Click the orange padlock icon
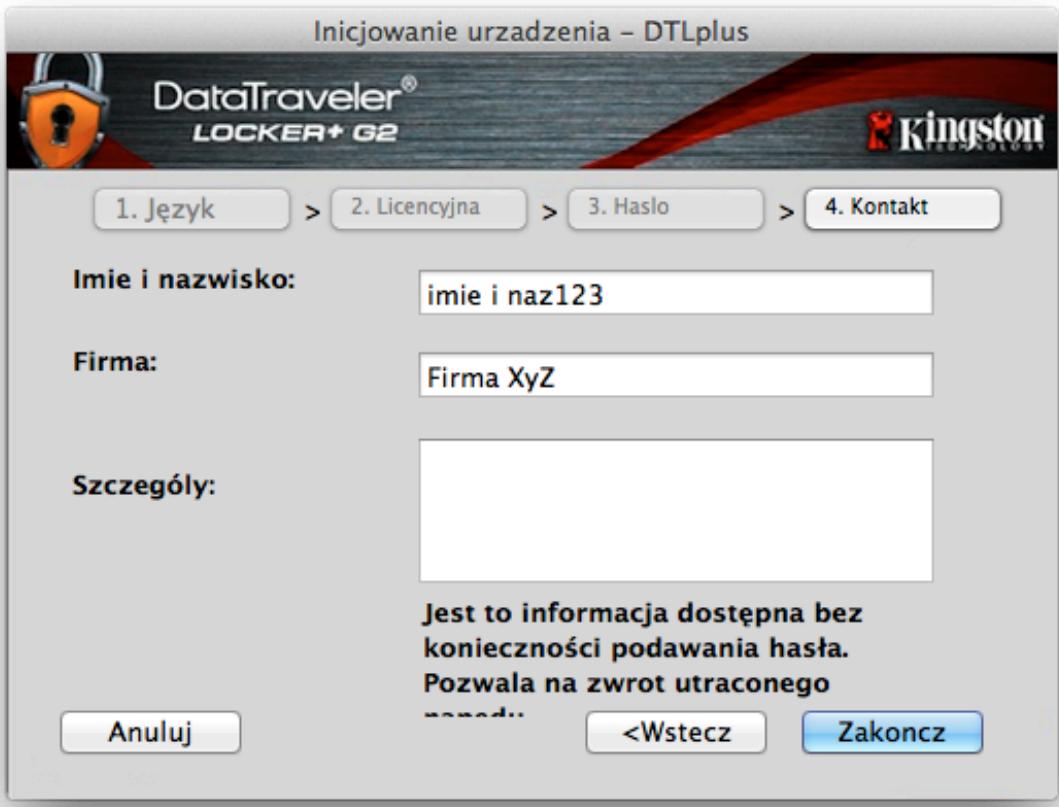Viewport: 1059px width, 807px height. click(x=62, y=111)
